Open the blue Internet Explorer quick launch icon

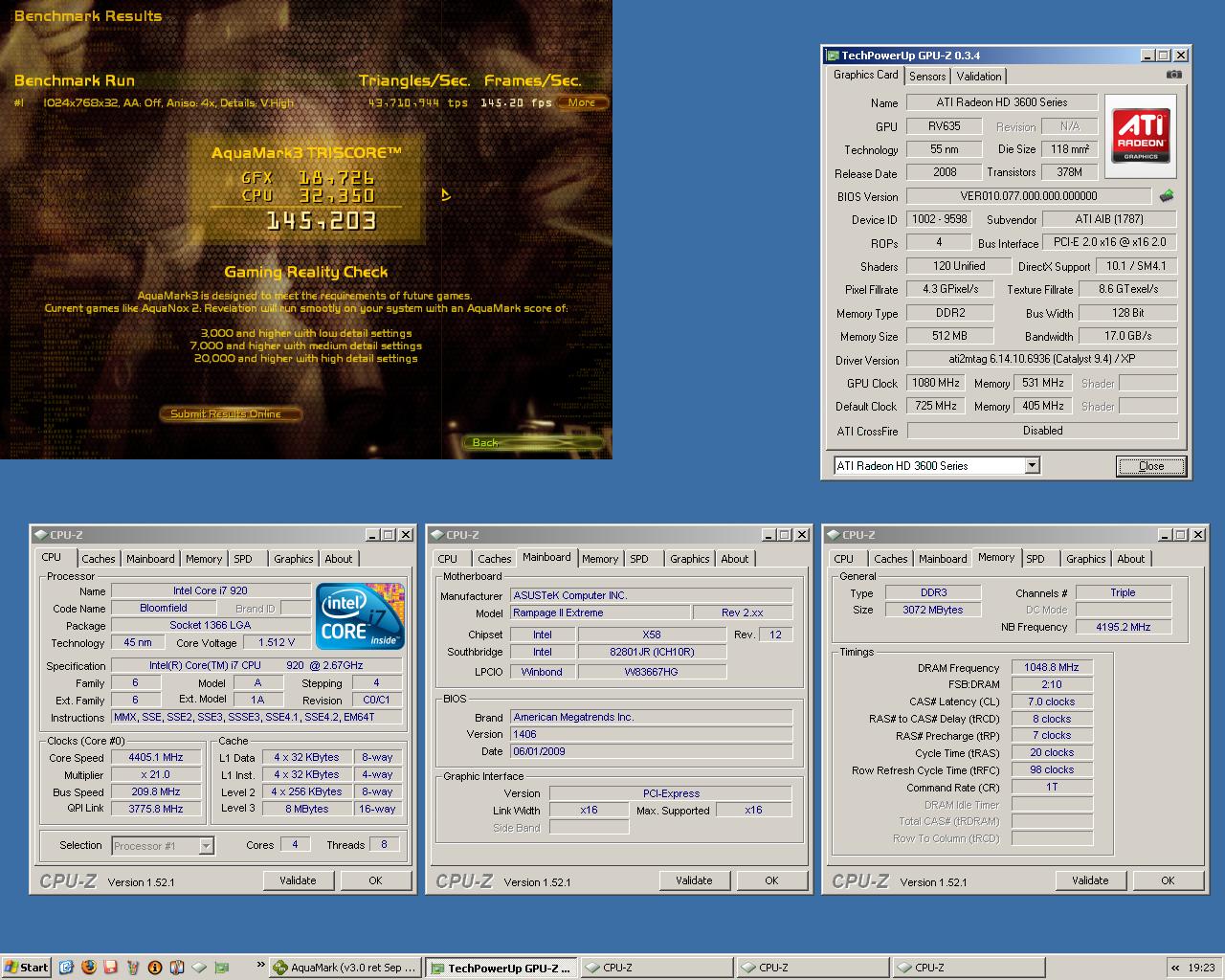click(66, 968)
